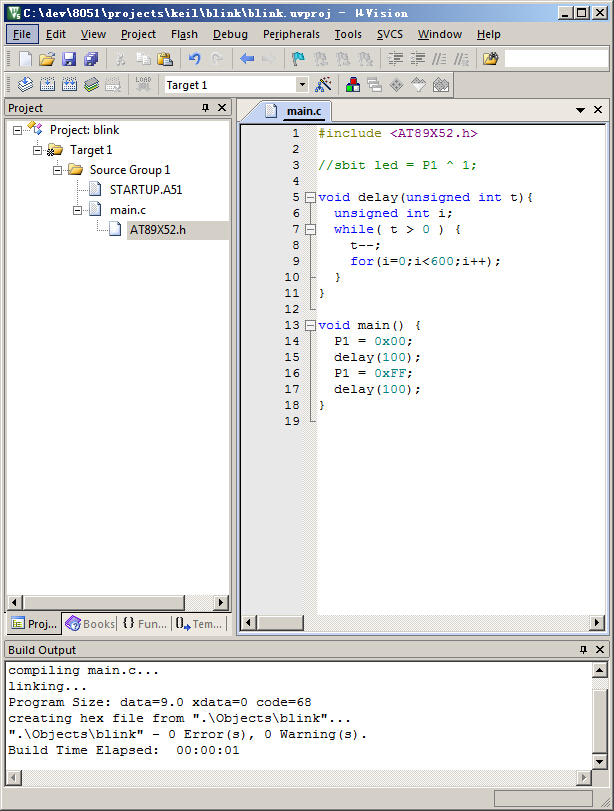Screen dimensions: 614x811
Task: Open the Help menu
Action: pos(488,34)
